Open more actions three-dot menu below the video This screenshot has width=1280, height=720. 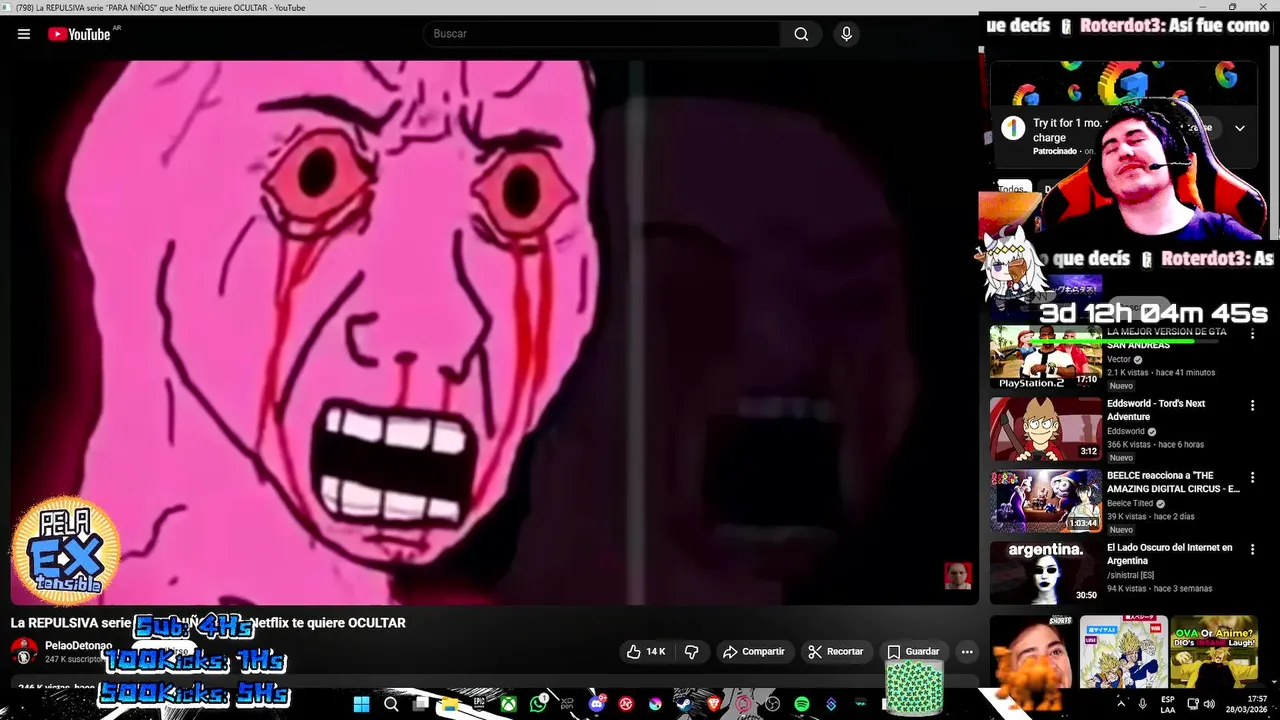click(x=967, y=652)
